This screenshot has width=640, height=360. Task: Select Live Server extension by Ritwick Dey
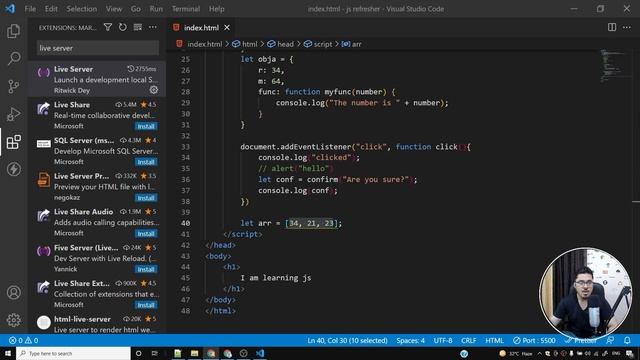tap(97, 79)
